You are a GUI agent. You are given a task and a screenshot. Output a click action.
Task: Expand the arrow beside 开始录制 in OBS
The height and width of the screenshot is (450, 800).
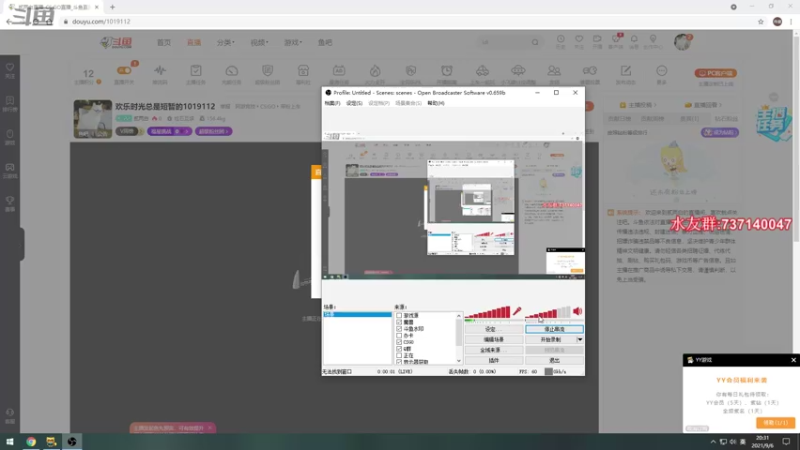580,339
